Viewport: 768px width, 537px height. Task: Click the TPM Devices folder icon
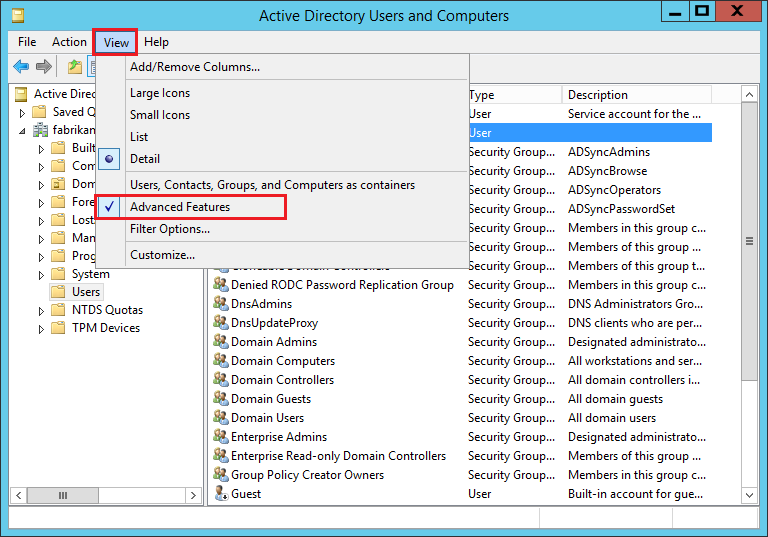[58, 328]
